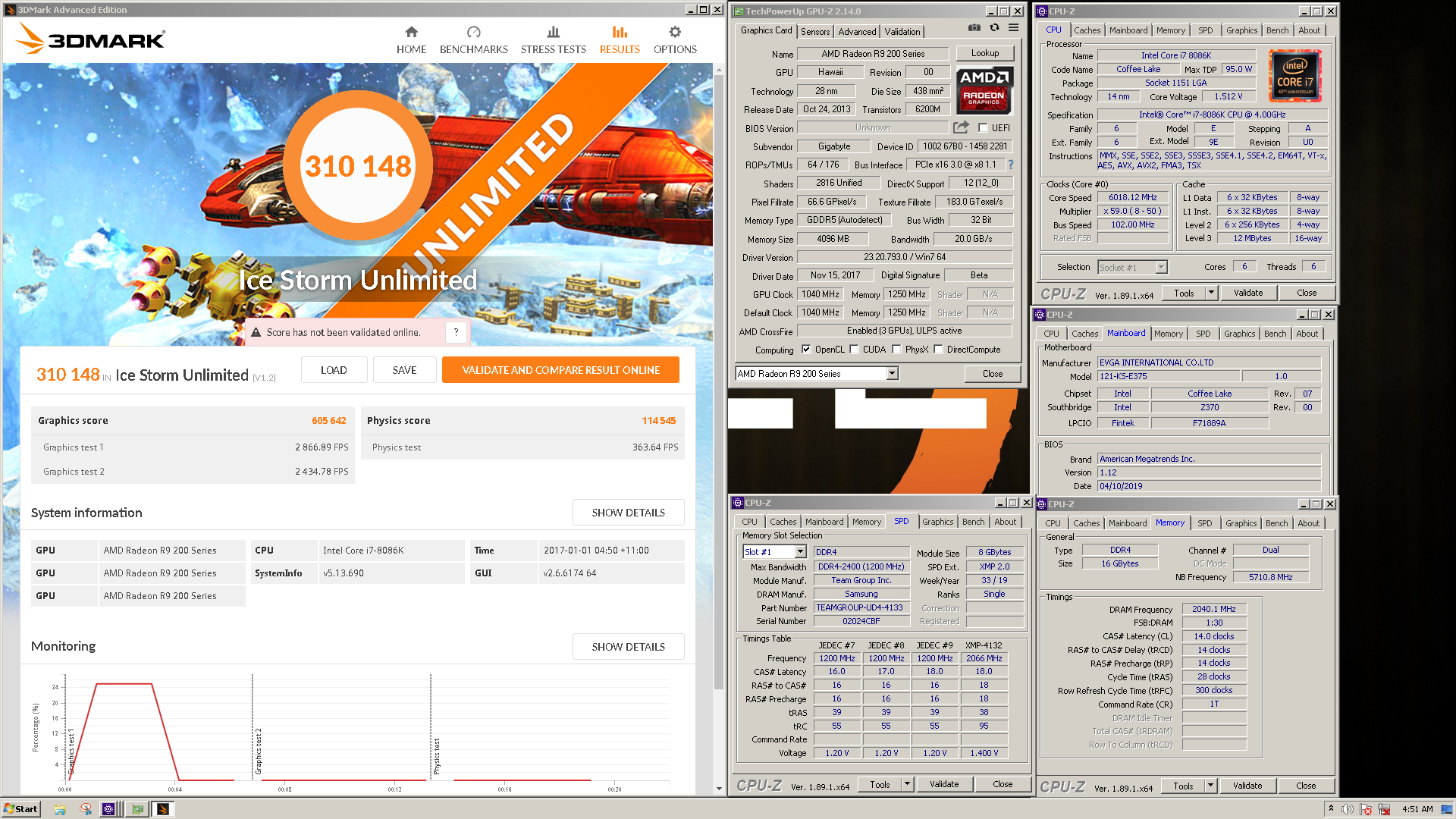The width and height of the screenshot is (1456, 819).
Task: Click the AMD Radeon Graphics logo in GPU-Z
Action: pyautogui.click(x=983, y=90)
